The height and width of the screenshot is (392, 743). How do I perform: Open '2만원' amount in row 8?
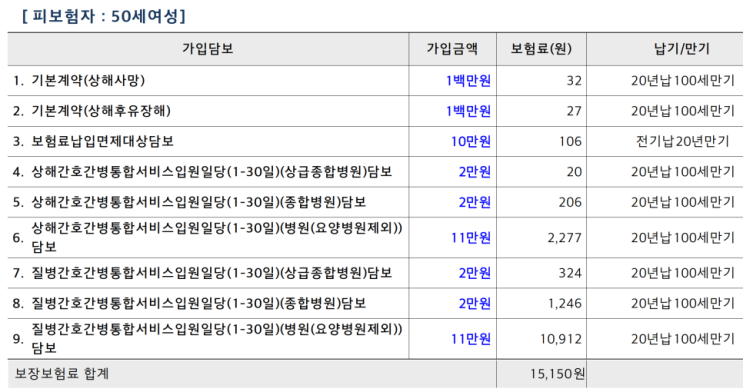pos(474,303)
